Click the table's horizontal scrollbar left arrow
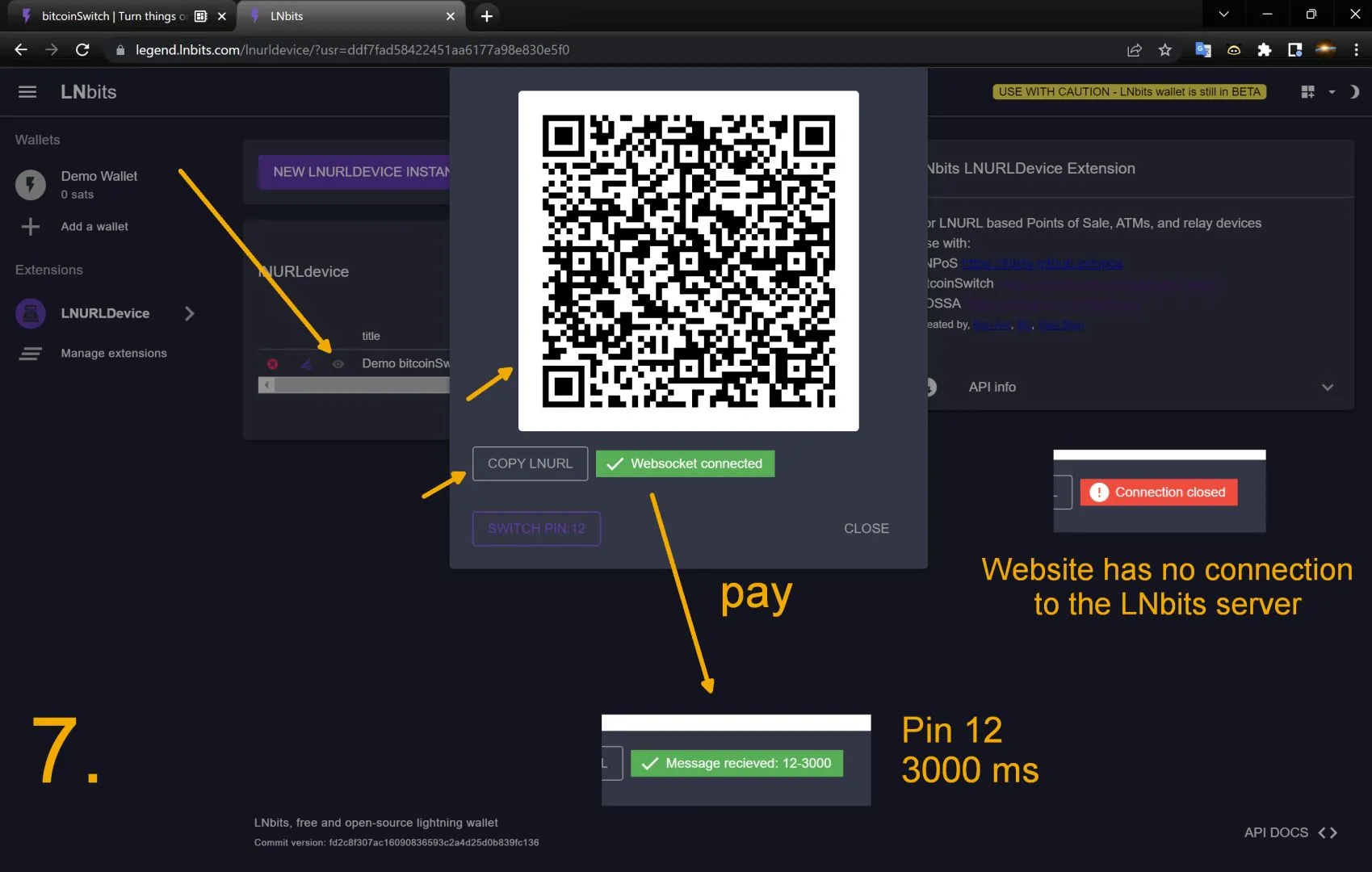This screenshot has height=872, width=1372. (266, 386)
